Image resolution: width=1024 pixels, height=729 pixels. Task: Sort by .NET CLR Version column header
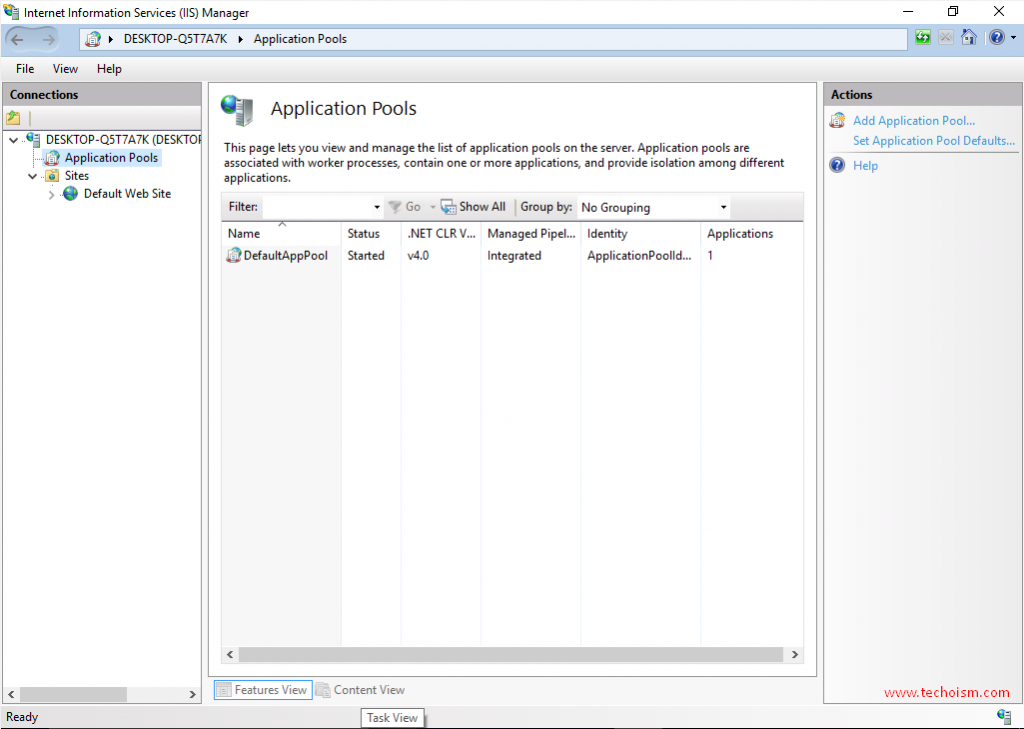[x=441, y=233]
